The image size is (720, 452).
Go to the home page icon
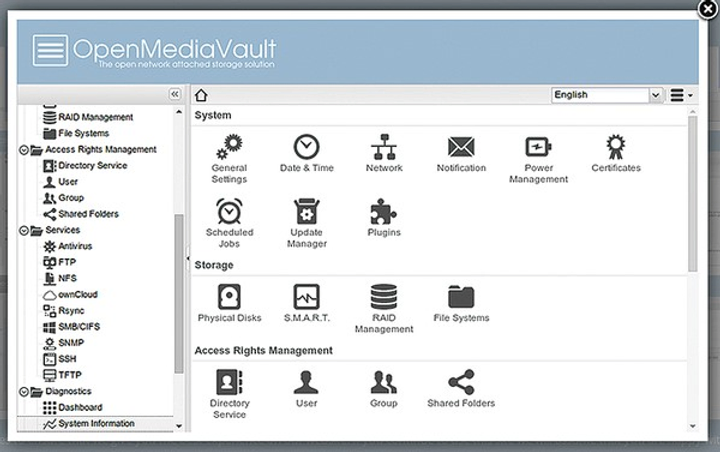click(201, 95)
